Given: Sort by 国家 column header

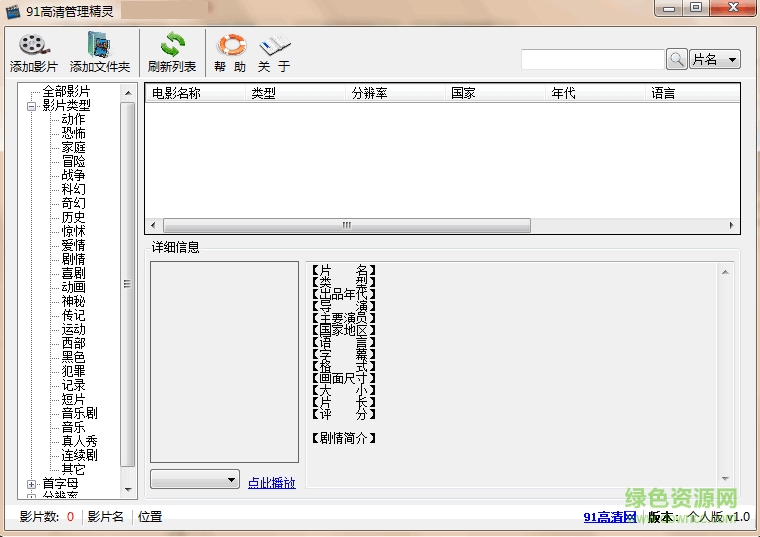Looking at the screenshot, I should [495, 93].
